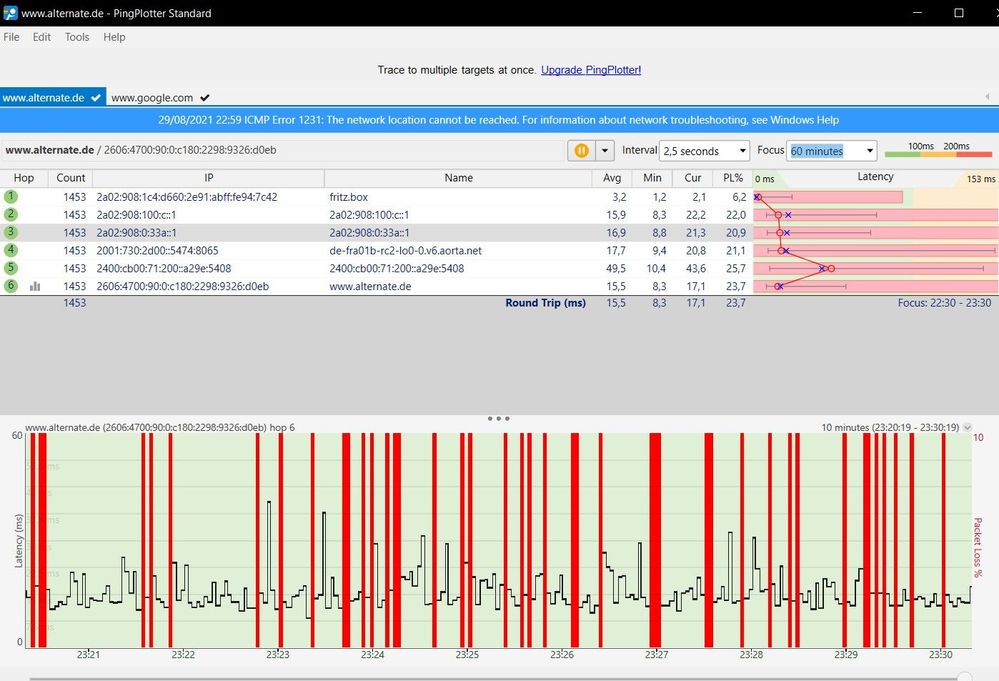This screenshot has height=681, width=999.
Task: Expand the graph options chevron beside 10 minutes
Action: click(967, 427)
